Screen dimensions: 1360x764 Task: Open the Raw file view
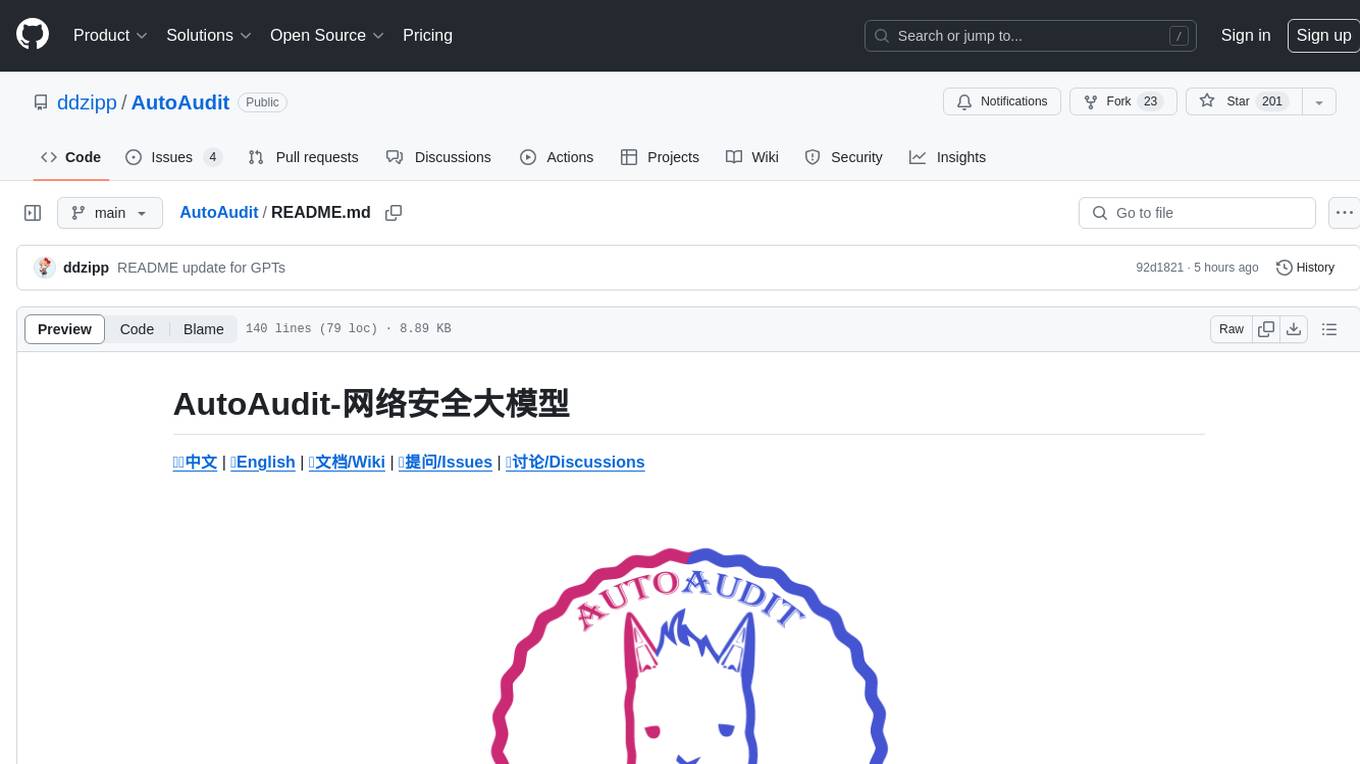click(1231, 329)
